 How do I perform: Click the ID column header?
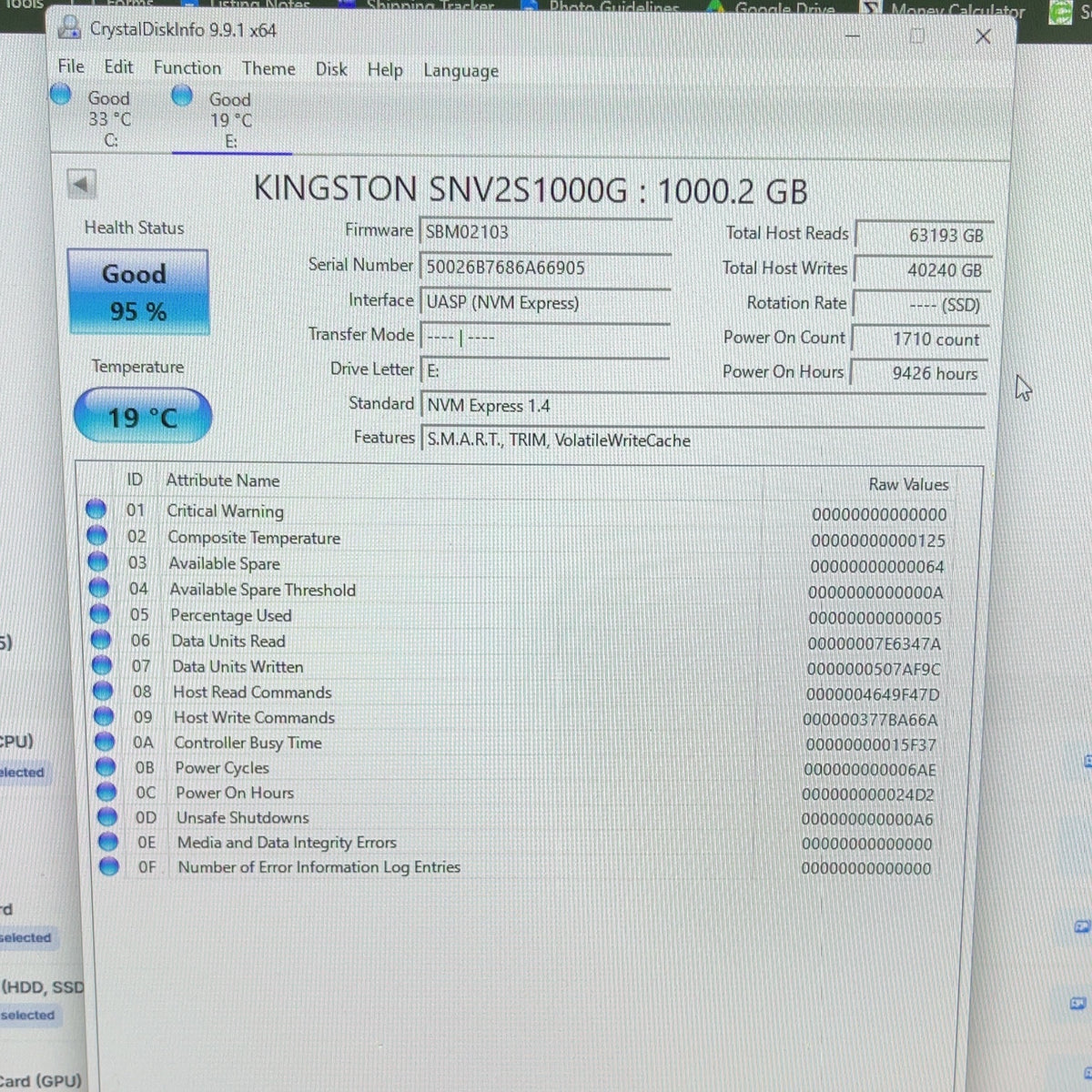pos(135,480)
